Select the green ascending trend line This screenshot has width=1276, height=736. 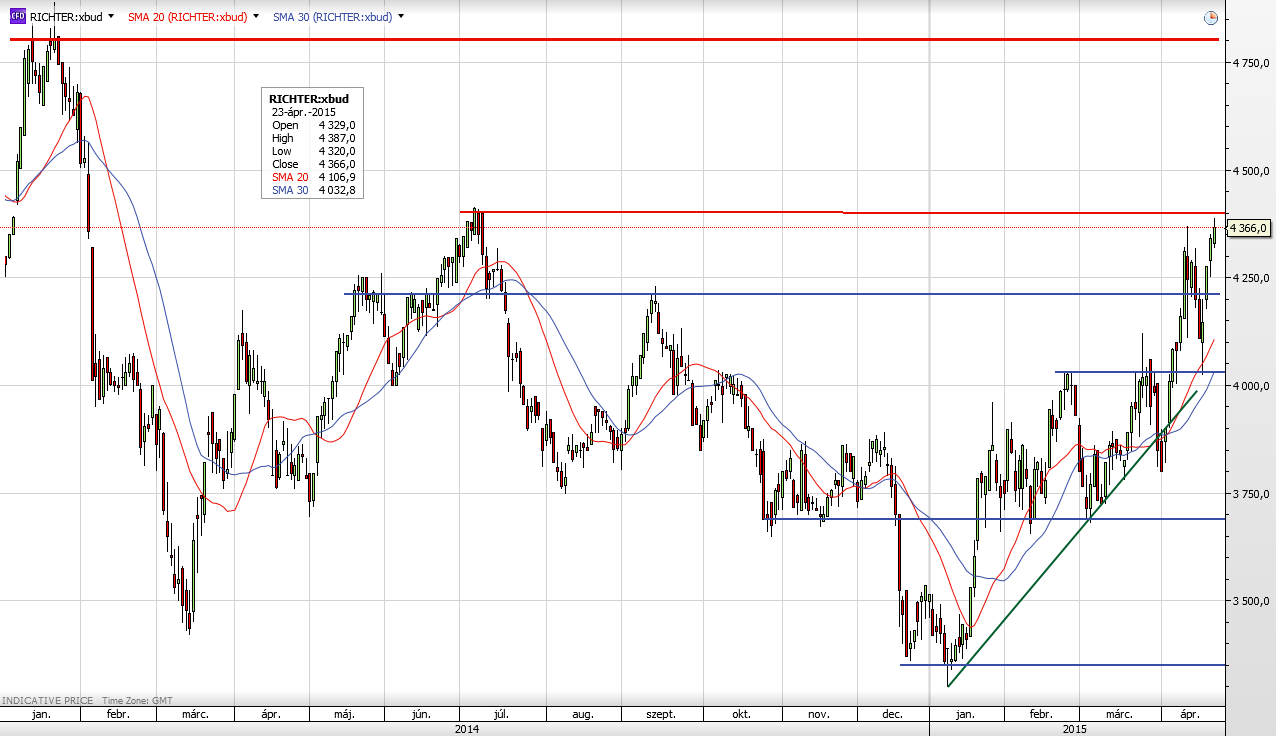[1072, 539]
